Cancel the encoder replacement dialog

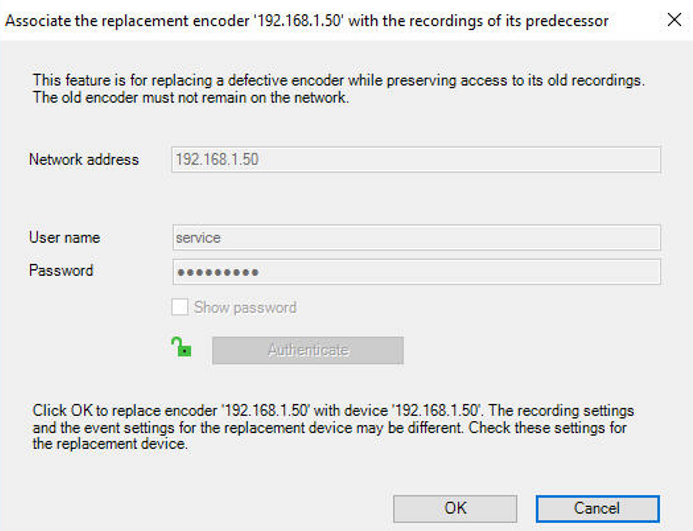[597, 508]
